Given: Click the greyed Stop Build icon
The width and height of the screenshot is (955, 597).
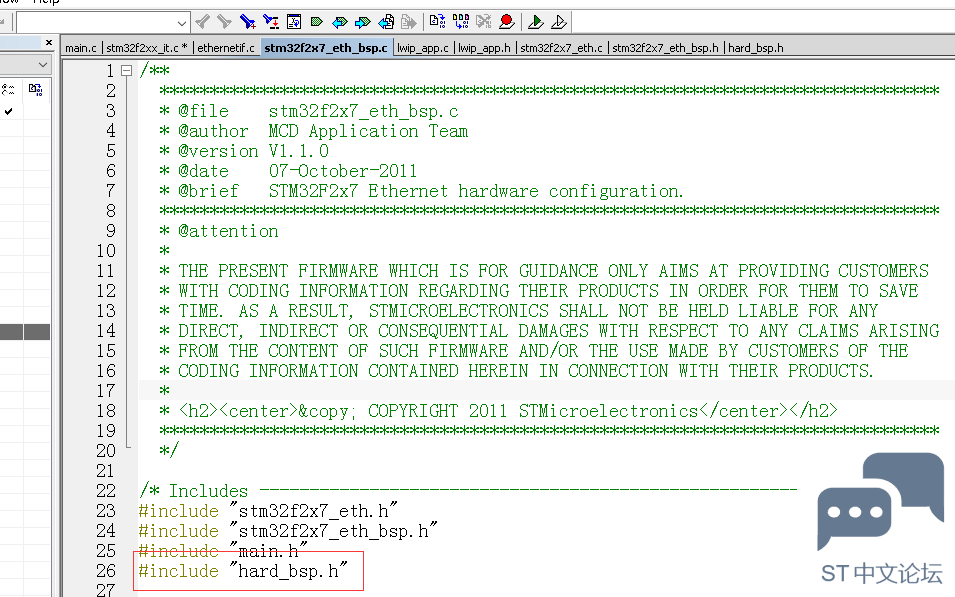Looking at the screenshot, I should click(484, 23).
